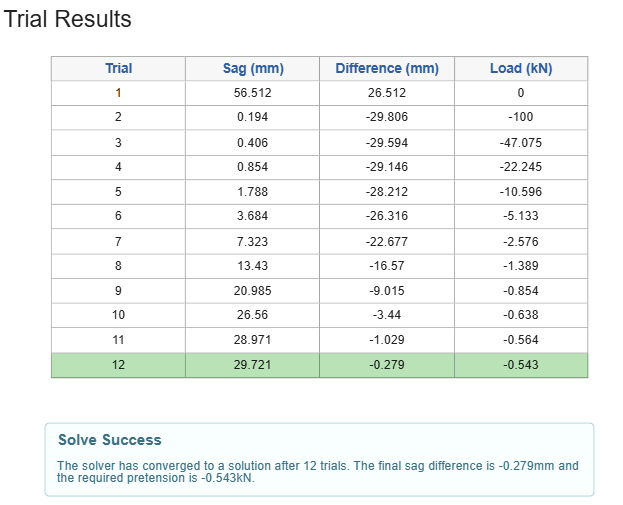This screenshot has height=505, width=623.
Task: Select the 13.43 sag cell
Action: [252, 266]
